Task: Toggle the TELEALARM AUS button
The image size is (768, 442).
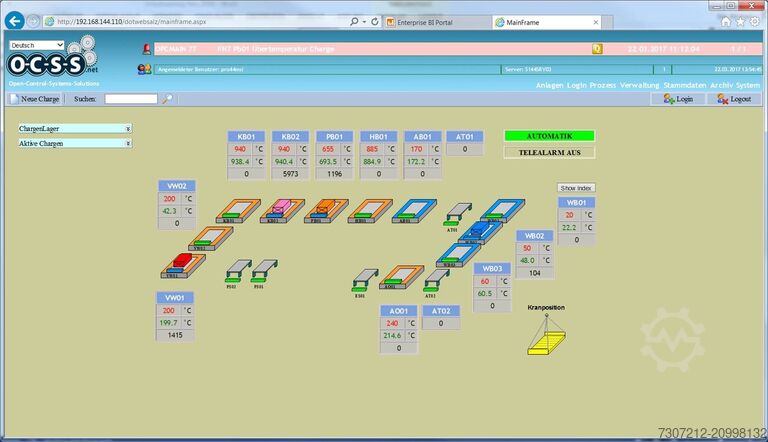Action: [x=550, y=152]
